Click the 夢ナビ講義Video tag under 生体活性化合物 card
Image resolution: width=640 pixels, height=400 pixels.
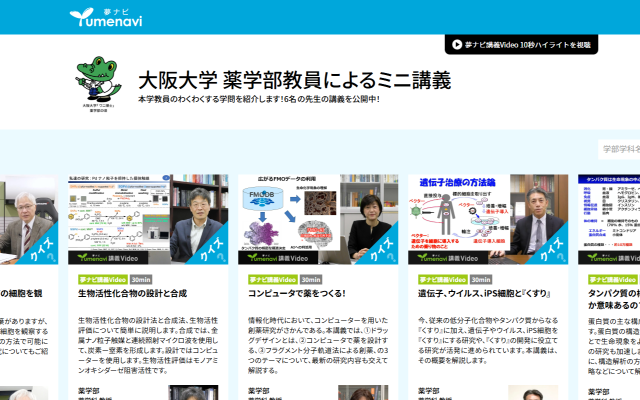click(103, 280)
